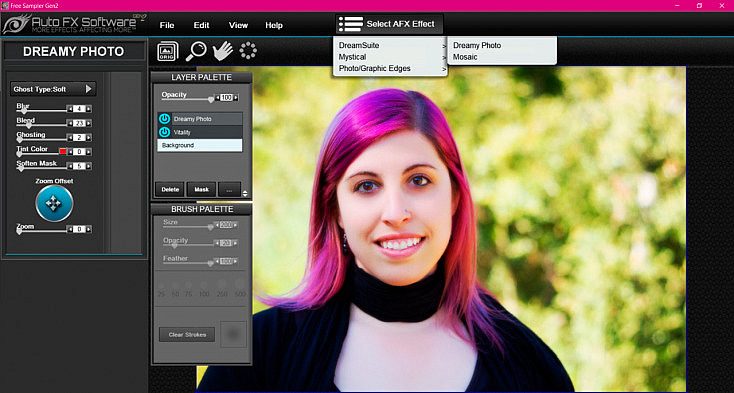Click the ellipsis button in Layer Palette
734x393 pixels.
click(x=229, y=189)
